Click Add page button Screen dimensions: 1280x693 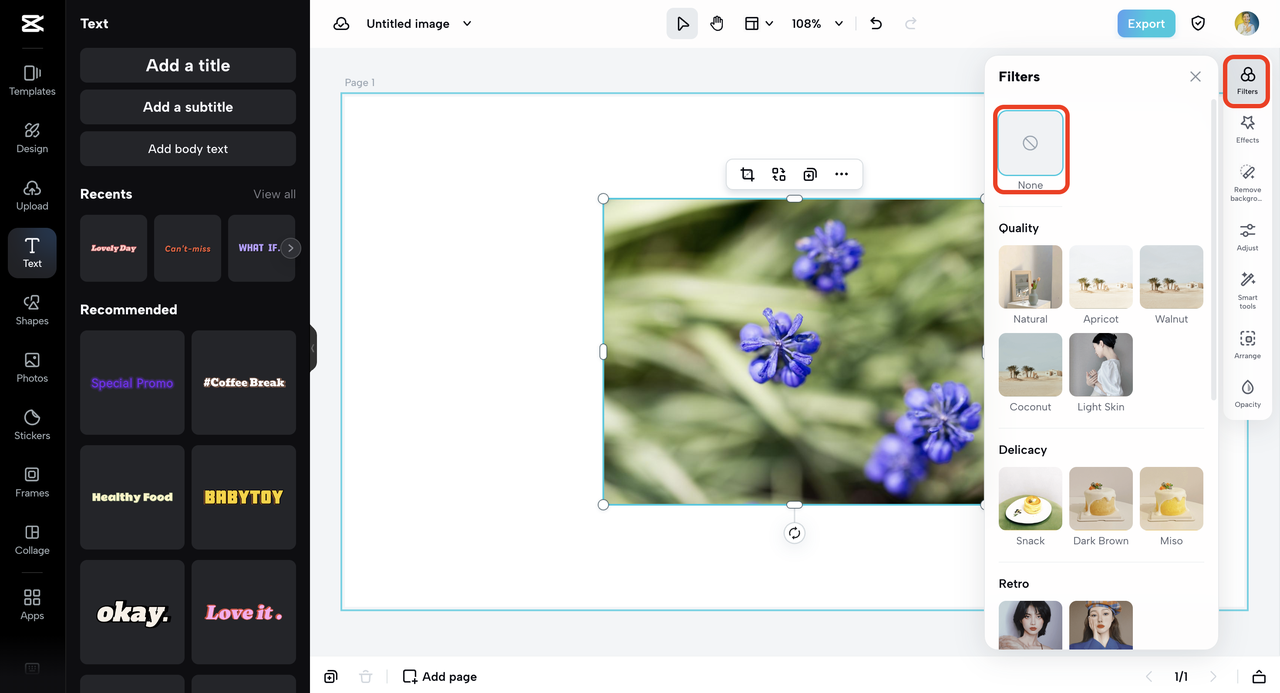click(440, 677)
